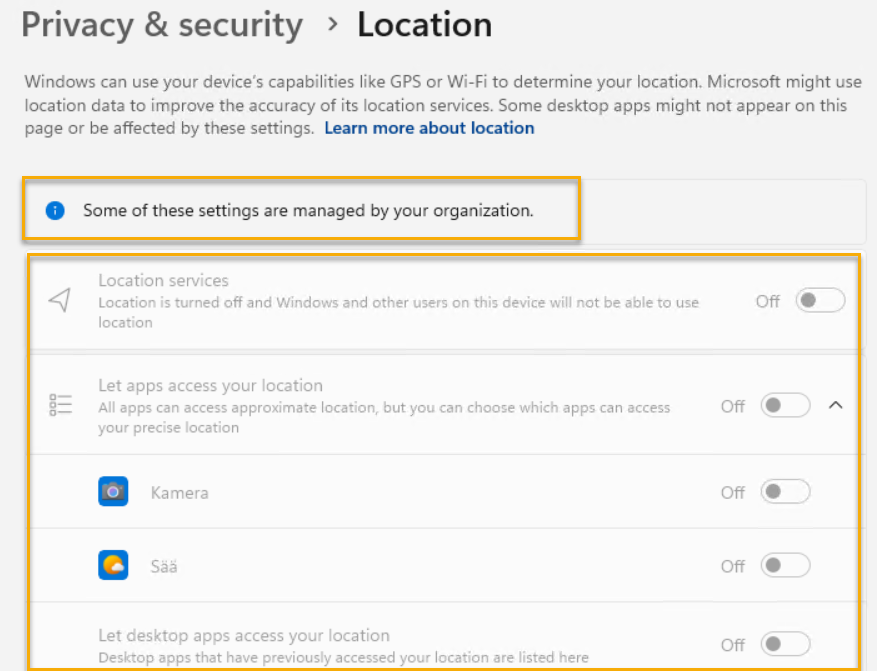Click the list icon beside Let apps access
This screenshot has height=671, width=877.
[x=60, y=405]
